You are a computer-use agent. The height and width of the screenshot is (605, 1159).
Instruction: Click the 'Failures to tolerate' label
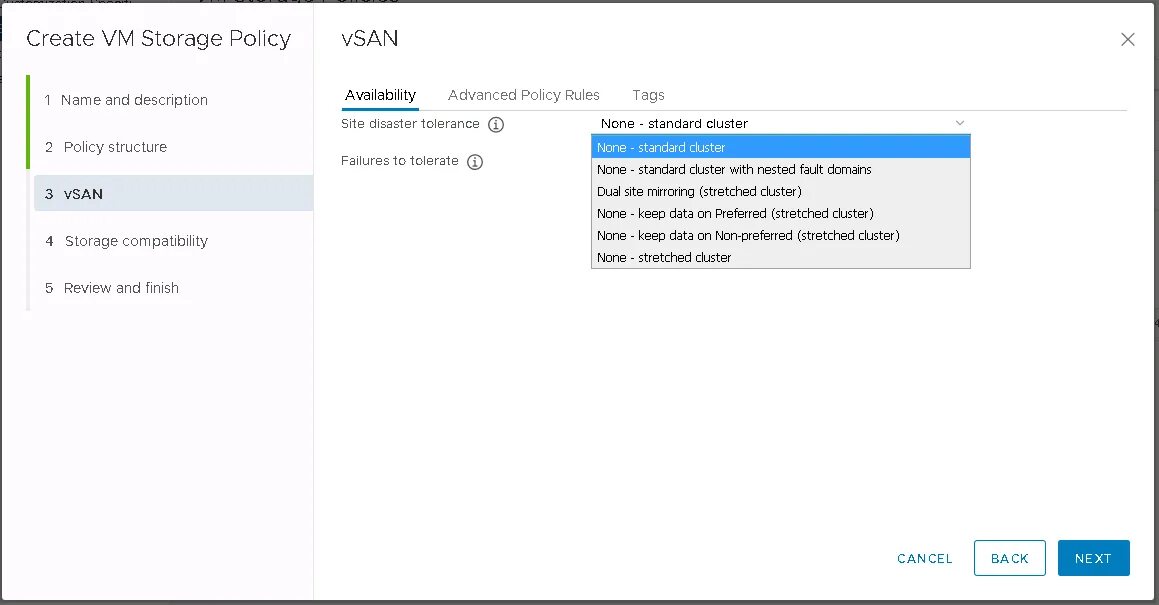click(x=400, y=160)
